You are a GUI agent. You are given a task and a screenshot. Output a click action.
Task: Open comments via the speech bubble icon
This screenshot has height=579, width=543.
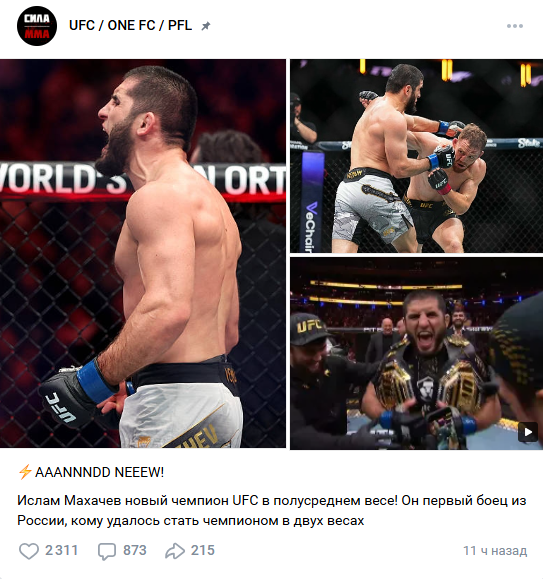[x=107, y=551]
